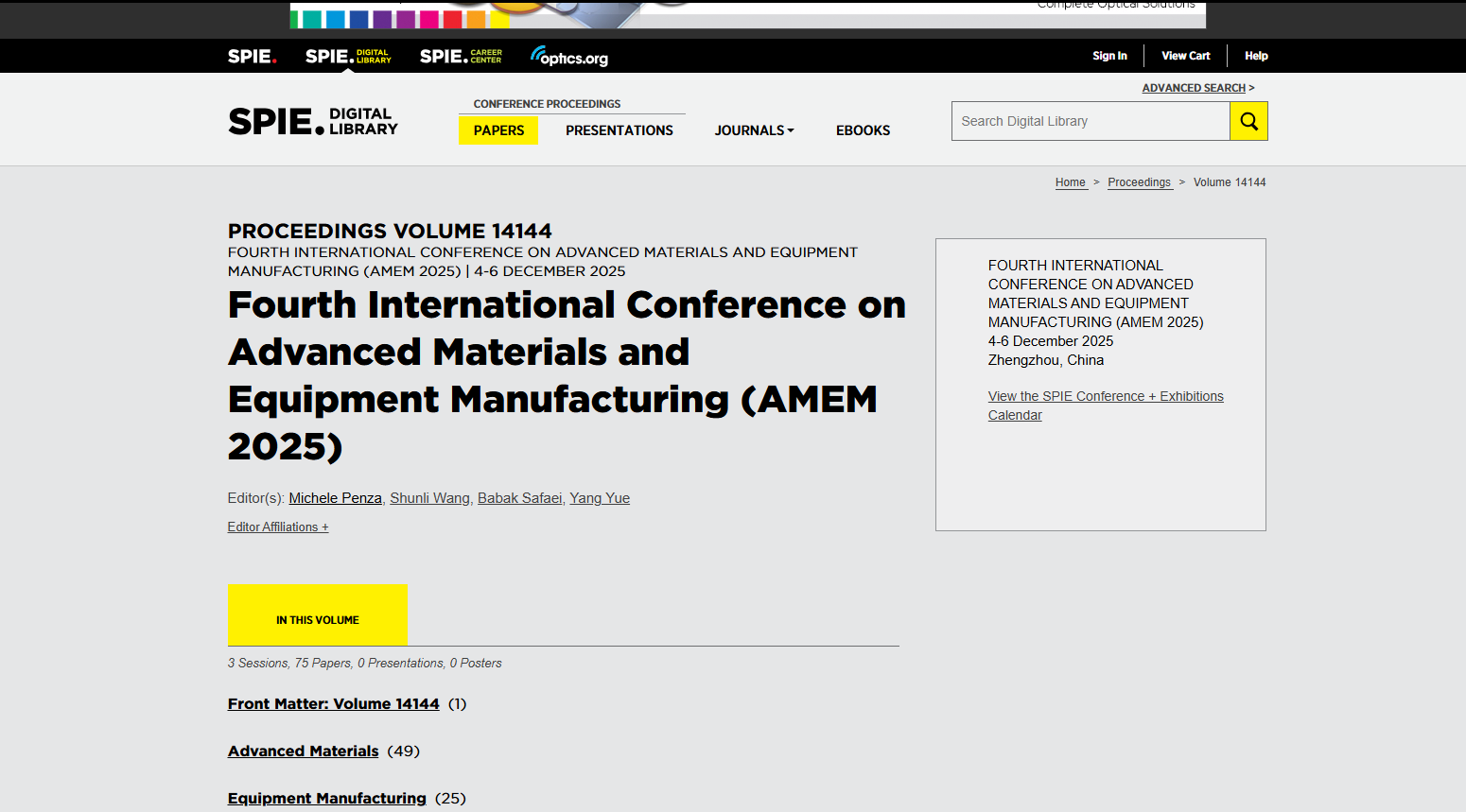The image size is (1466, 812).
Task: Expand Editor Affiliations section
Action: tap(278, 527)
